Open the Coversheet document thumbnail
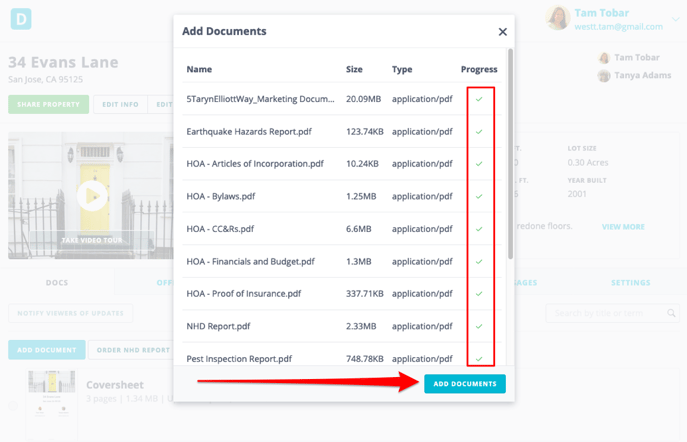This screenshot has width=687, height=442. click(52, 405)
